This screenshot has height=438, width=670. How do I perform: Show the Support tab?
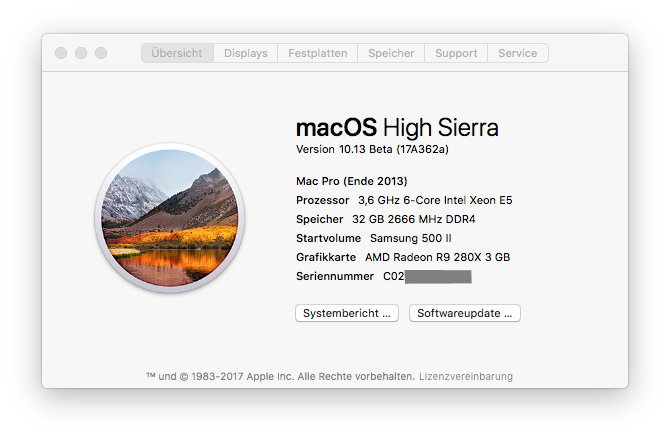click(456, 53)
